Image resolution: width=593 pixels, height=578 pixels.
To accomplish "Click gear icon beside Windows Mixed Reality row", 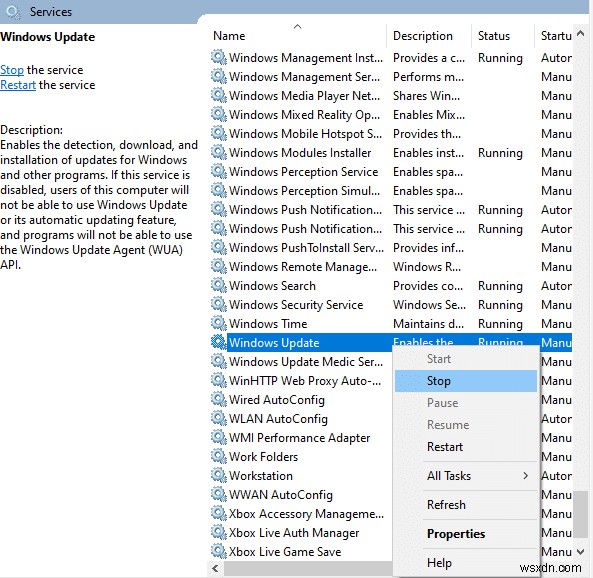I will point(219,114).
